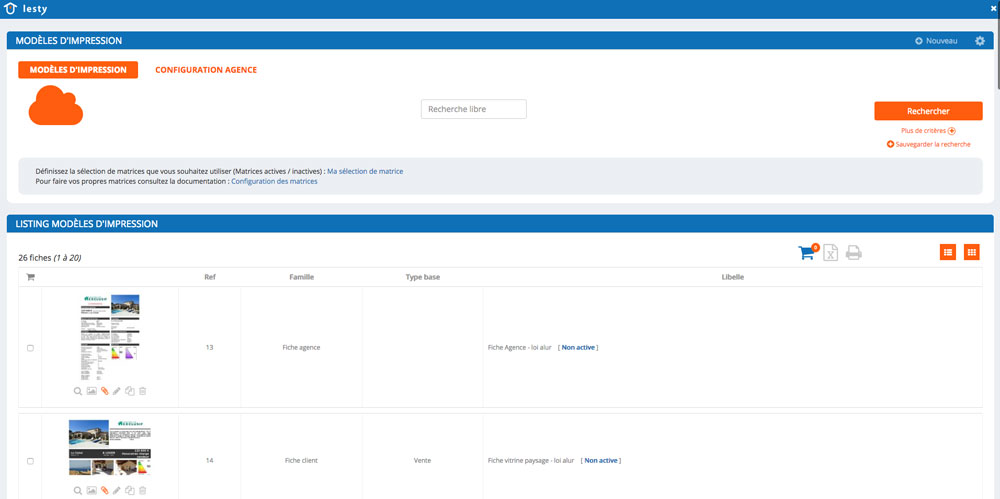Switch to grid view layout icon
The width and height of the screenshot is (1000, 499).
pyautogui.click(x=971, y=253)
